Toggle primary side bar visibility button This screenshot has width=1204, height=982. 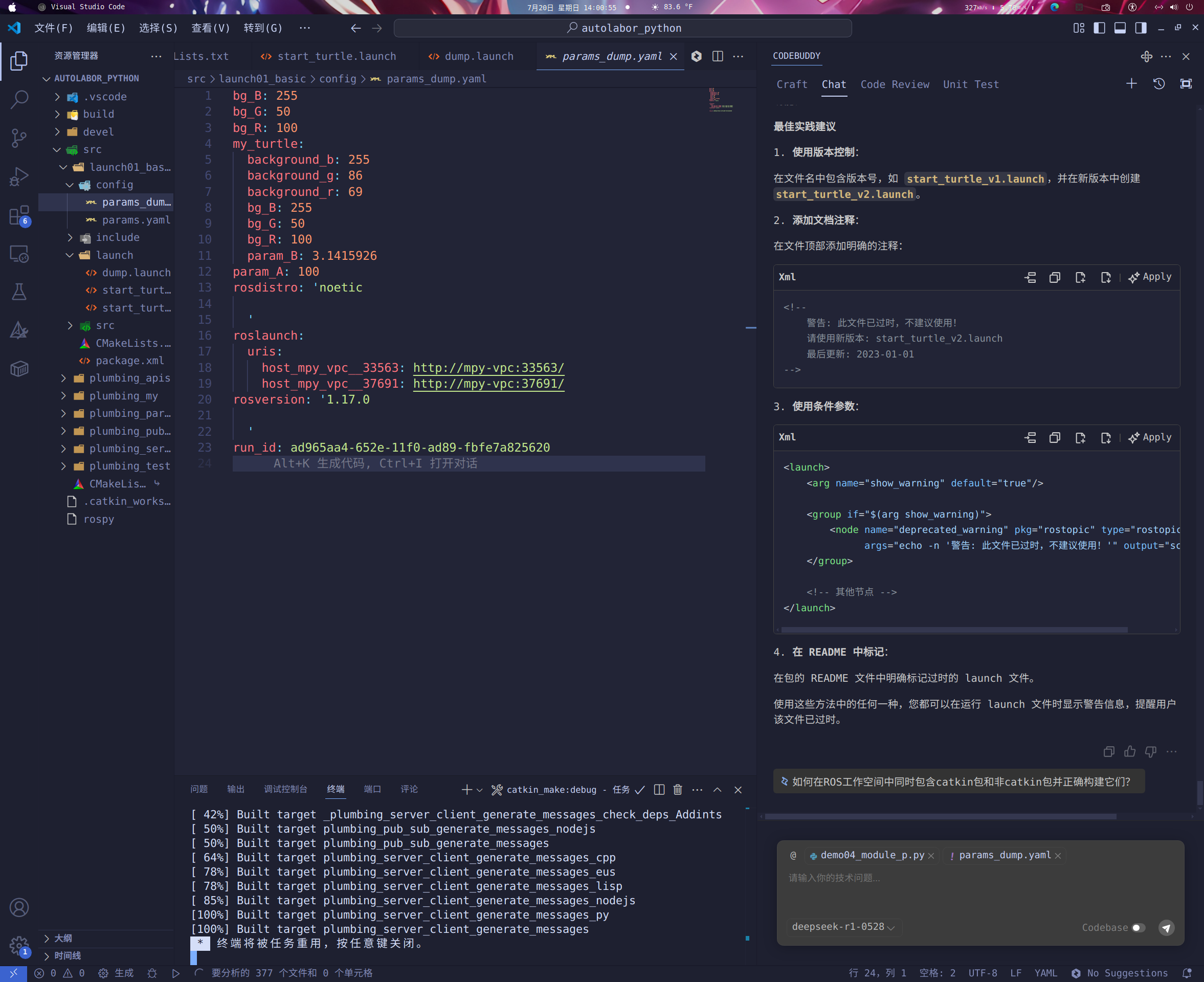[x=1099, y=28]
